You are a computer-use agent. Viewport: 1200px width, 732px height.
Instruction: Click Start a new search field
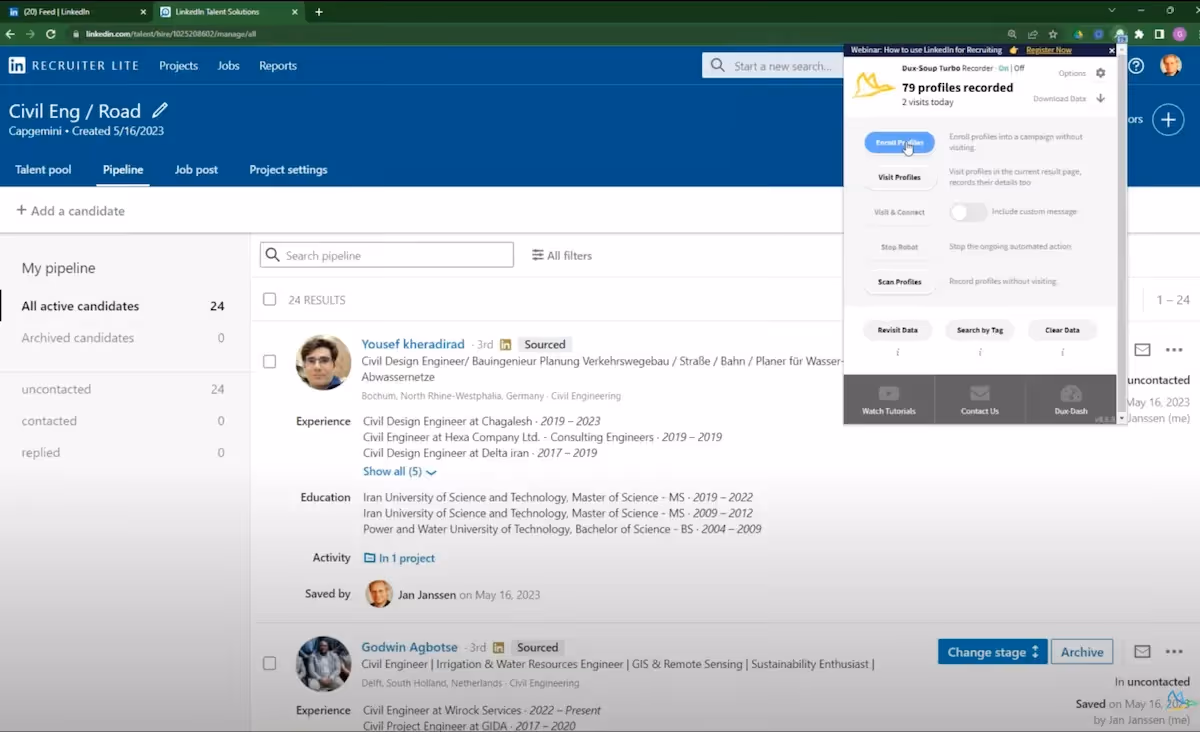[772, 66]
